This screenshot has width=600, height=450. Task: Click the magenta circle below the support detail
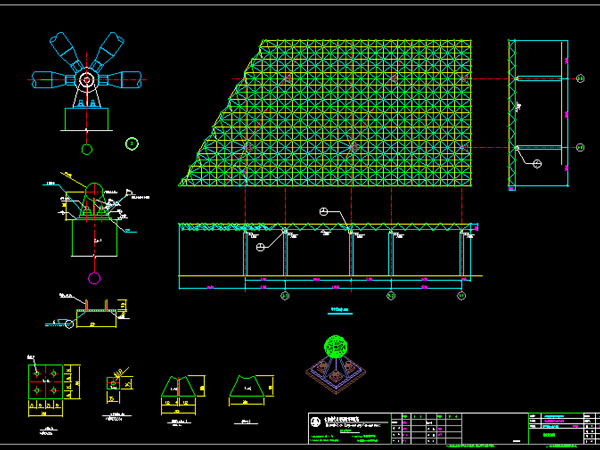[x=95, y=277]
